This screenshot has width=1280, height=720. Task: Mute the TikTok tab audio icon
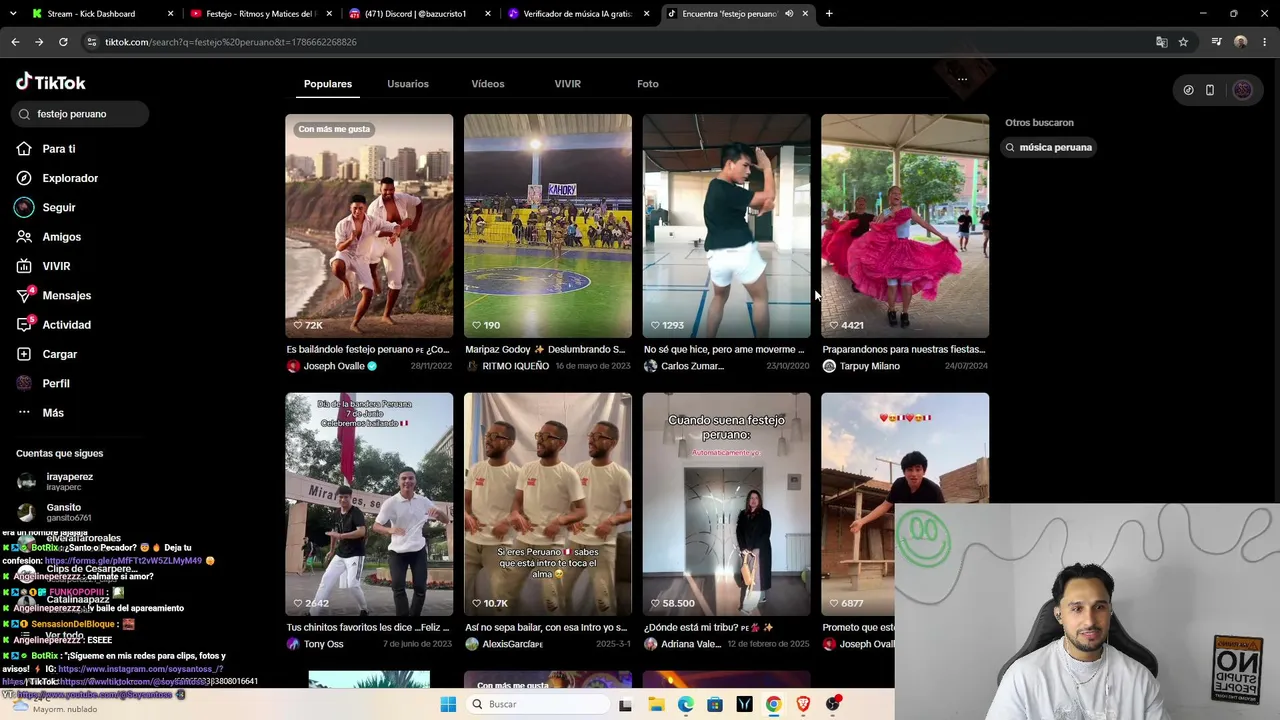789,14
